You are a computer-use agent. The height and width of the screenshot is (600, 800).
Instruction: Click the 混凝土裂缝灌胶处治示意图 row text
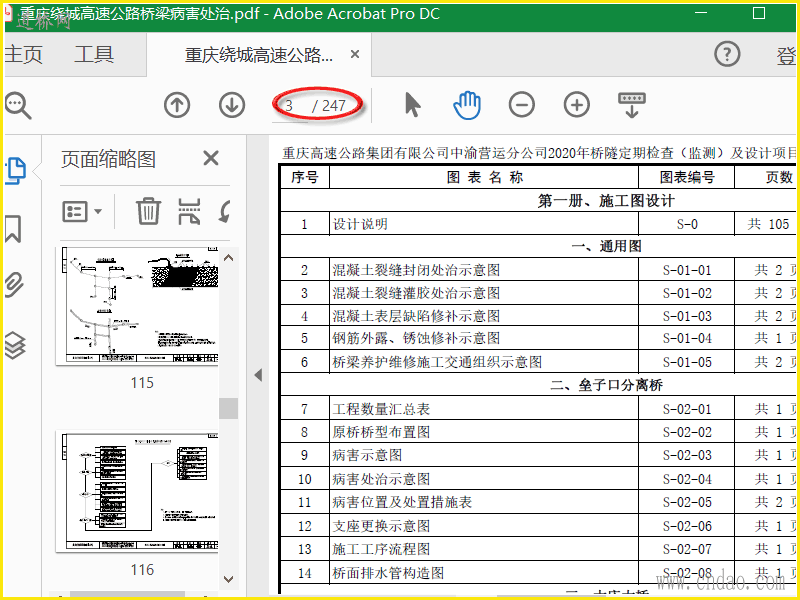(x=416, y=293)
